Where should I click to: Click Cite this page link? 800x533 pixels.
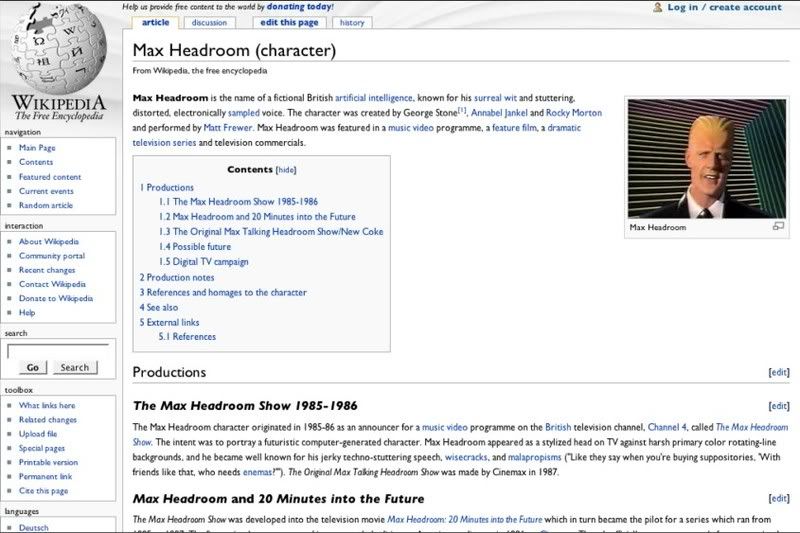(x=43, y=491)
